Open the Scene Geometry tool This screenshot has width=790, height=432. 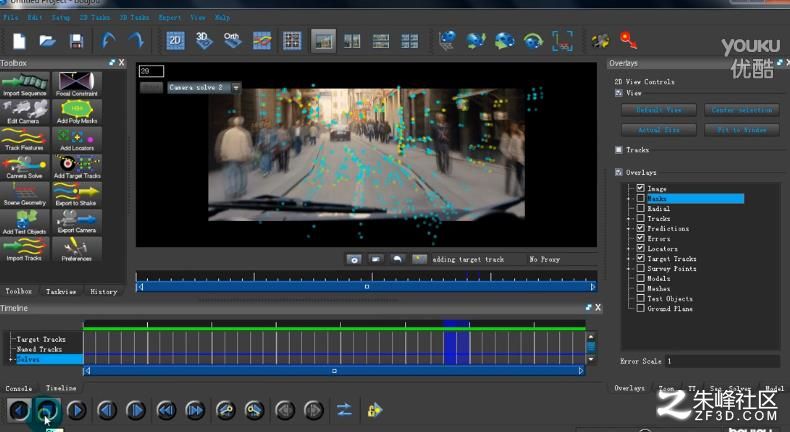25,194
